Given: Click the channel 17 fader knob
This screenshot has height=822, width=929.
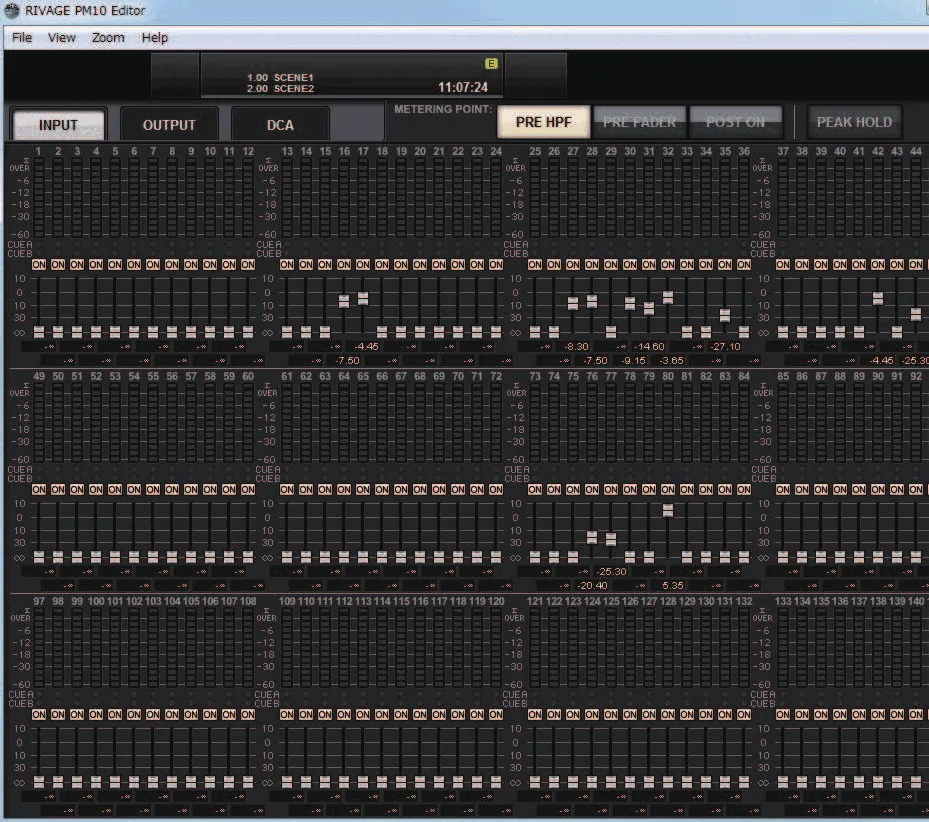Looking at the screenshot, I should pos(363,298).
